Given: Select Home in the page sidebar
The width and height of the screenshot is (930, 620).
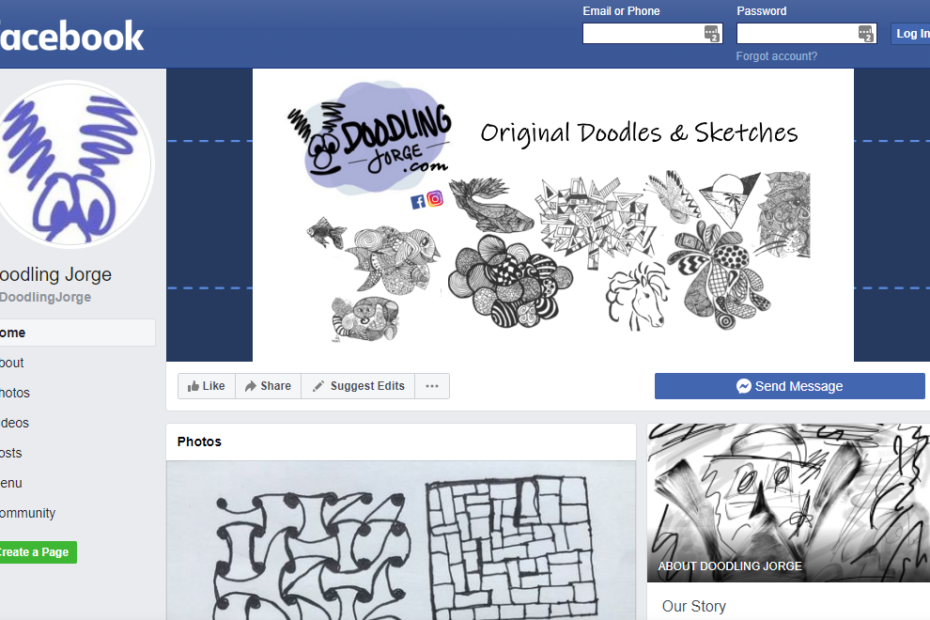Looking at the screenshot, I should coord(78,333).
